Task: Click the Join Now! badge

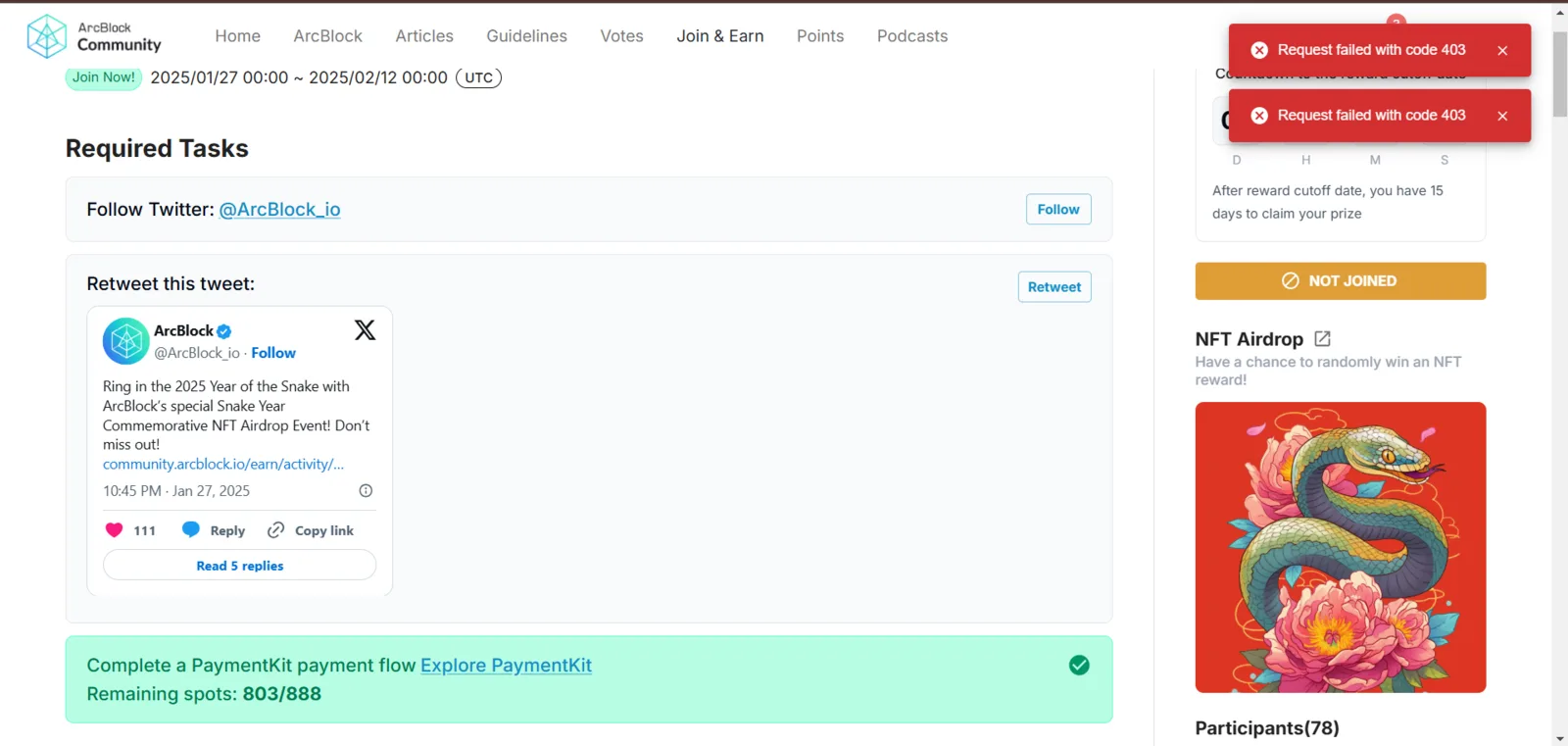Action: click(x=104, y=77)
